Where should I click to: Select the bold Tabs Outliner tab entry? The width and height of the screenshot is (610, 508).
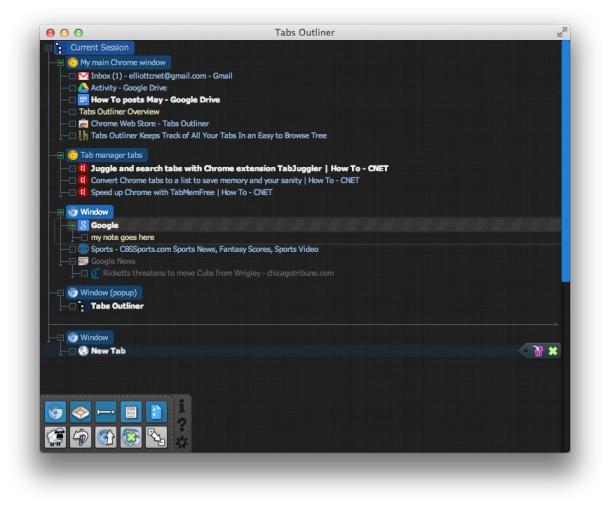point(117,306)
